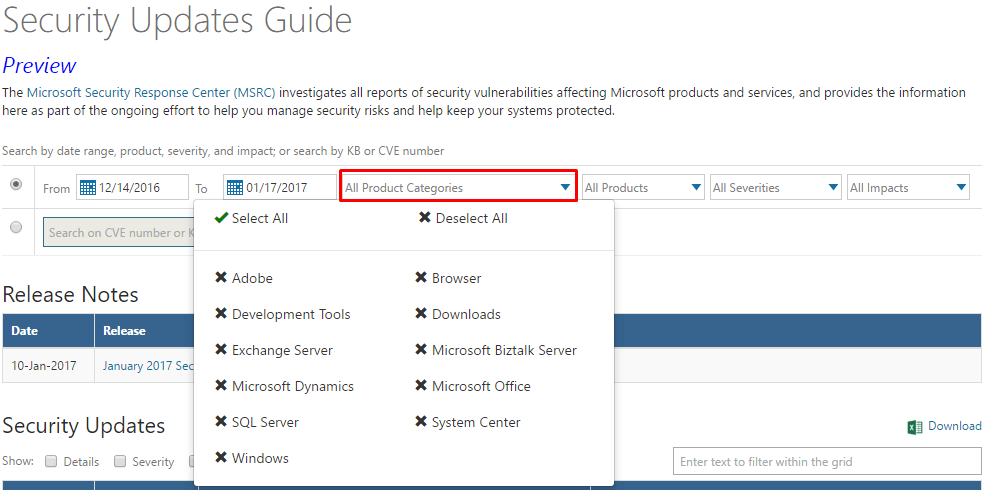Choose the SQL Server category label
This screenshot has height=490, width=991.
pyautogui.click(x=265, y=422)
